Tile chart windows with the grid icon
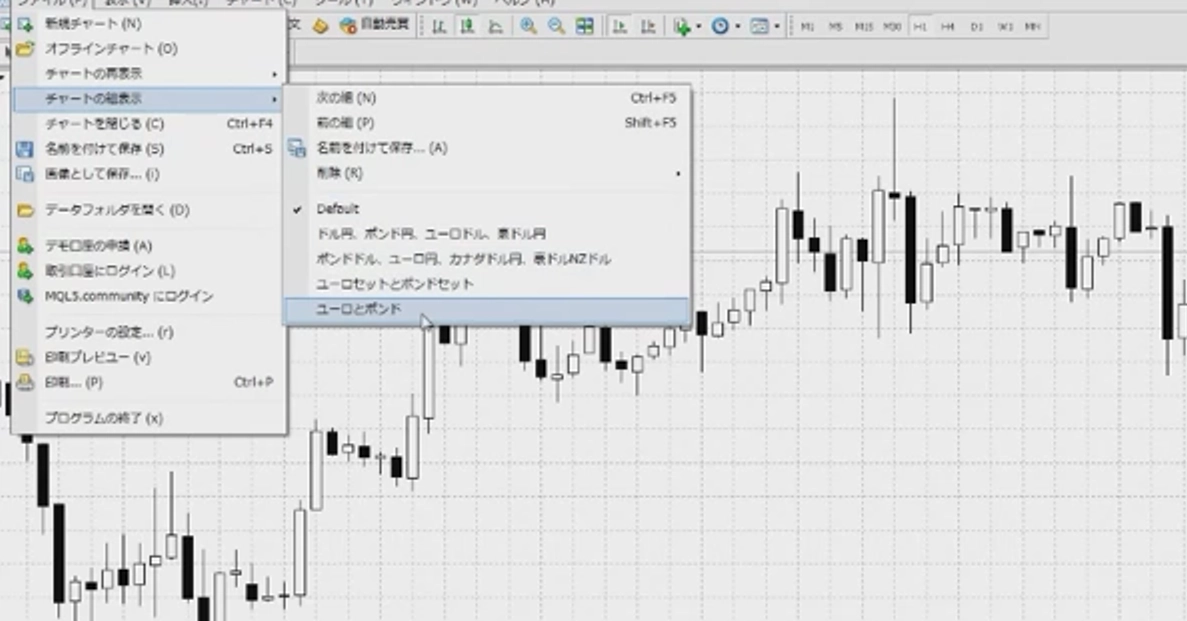This screenshot has height=621, width=1187. (584, 27)
